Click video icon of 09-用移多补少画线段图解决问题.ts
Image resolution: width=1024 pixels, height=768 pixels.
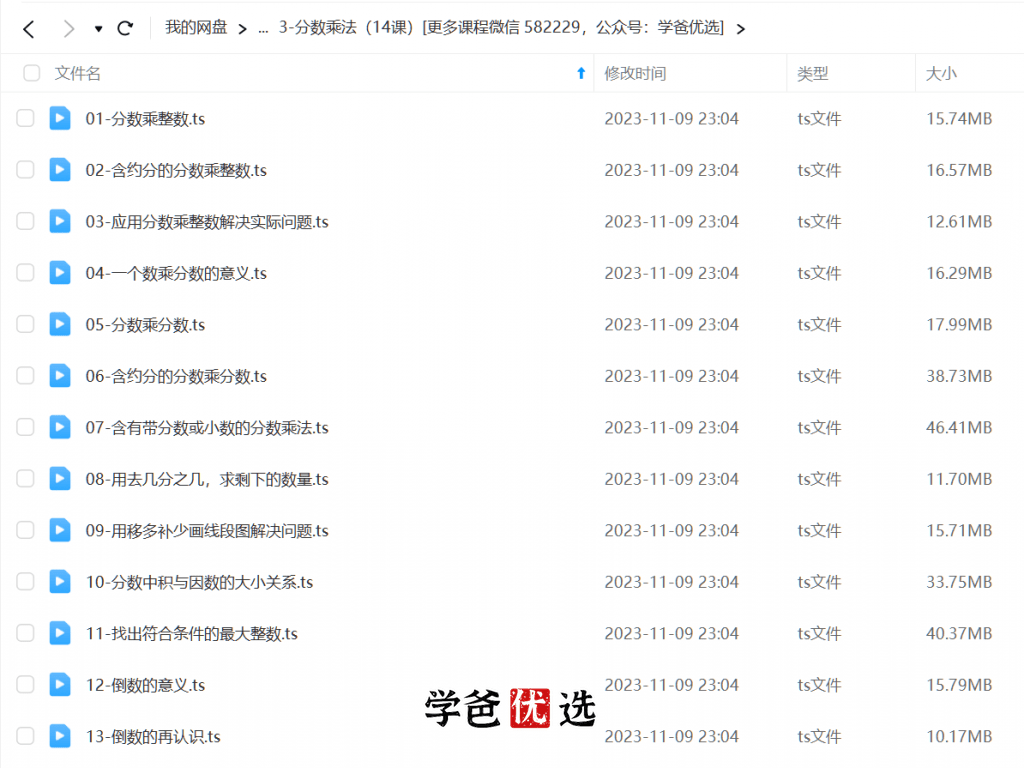[x=60, y=530]
